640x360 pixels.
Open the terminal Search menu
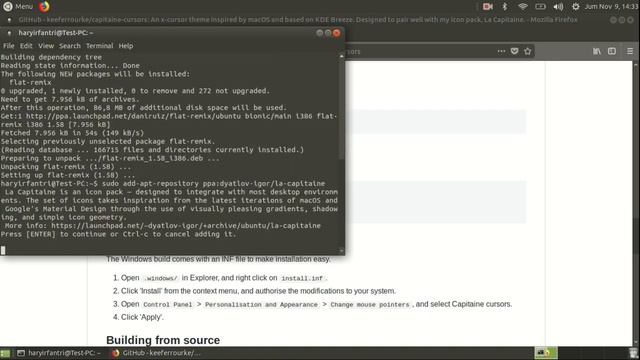click(x=70, y=46)
